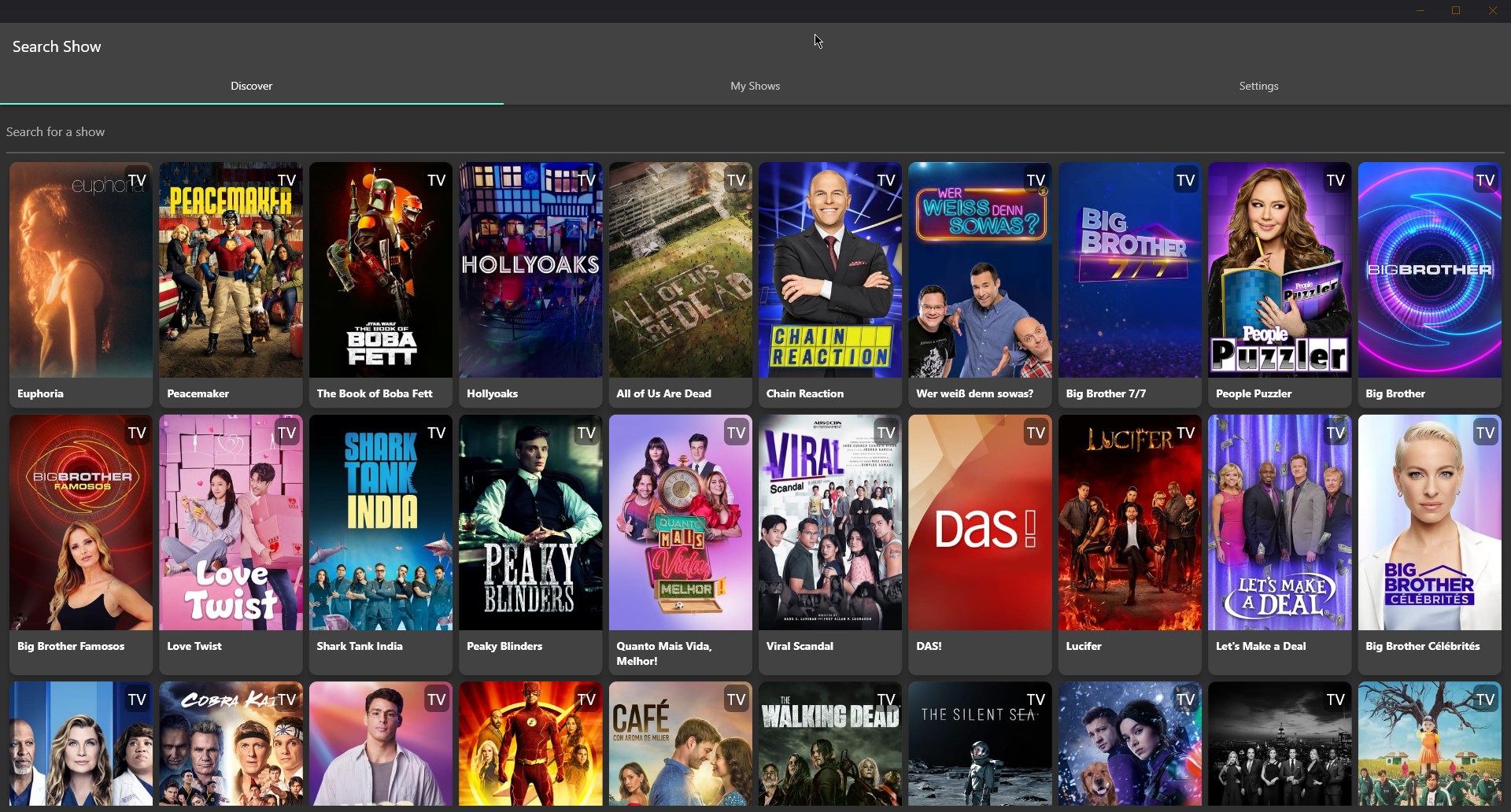Image resolution: width=1511 pixels, height=812 pixels.
Task: Click the TV badge on Peaky Blinders
Action: [586, 433]
